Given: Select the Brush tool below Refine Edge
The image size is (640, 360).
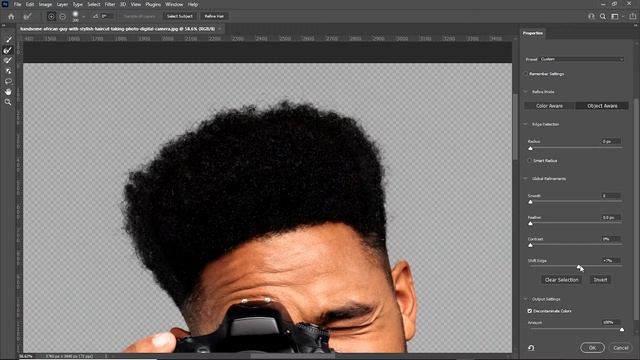Looking at the screenshot, I should tap(8, 60).
